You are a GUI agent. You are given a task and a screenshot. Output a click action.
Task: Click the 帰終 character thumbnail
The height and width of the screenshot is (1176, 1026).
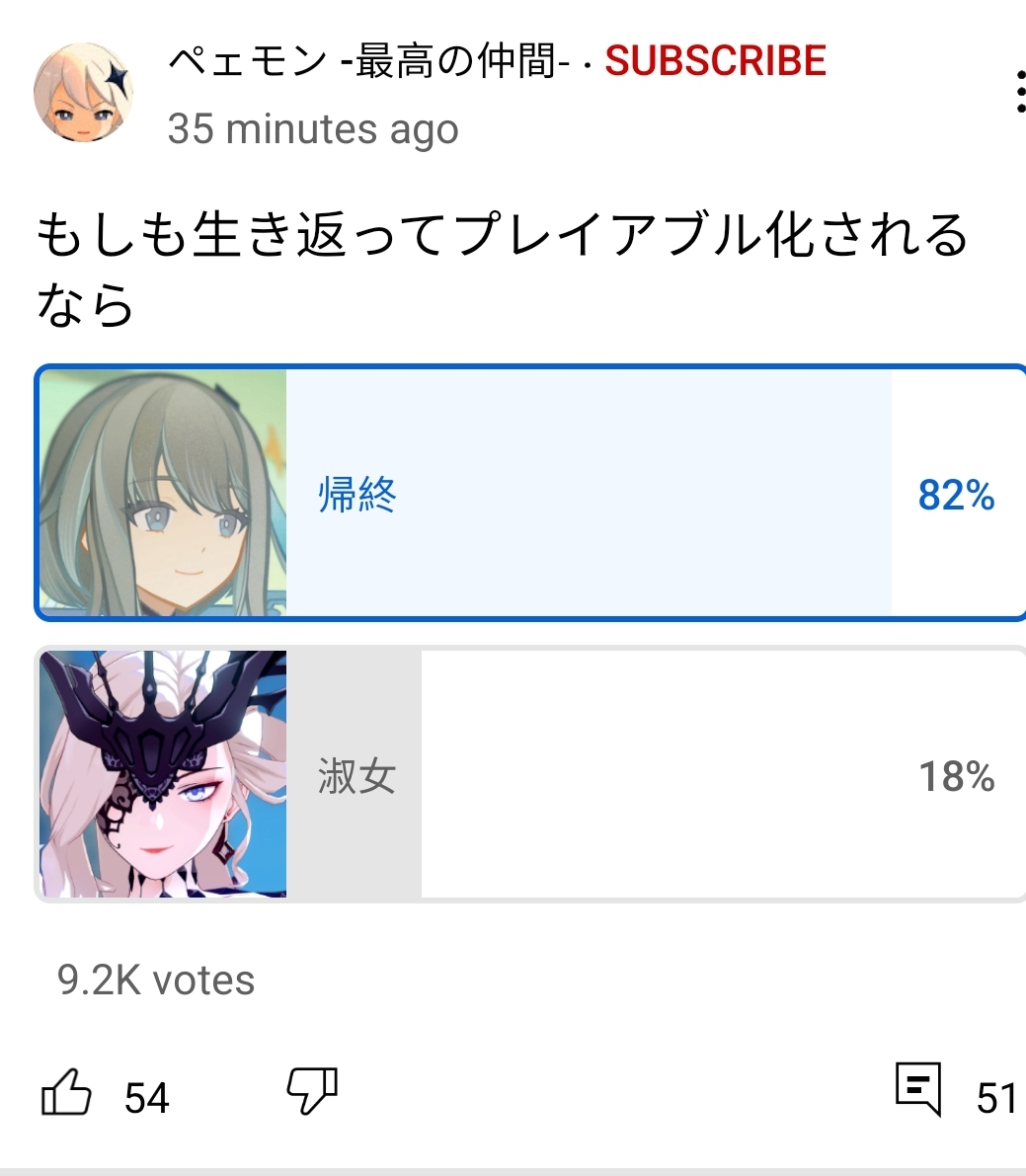point(163,493)
